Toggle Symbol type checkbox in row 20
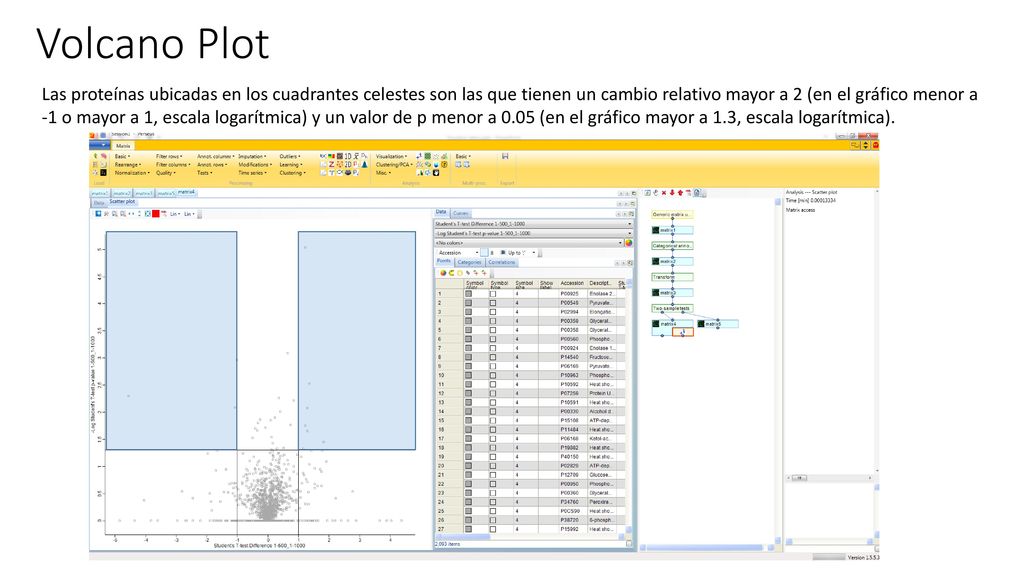 [x=493, y=466]
